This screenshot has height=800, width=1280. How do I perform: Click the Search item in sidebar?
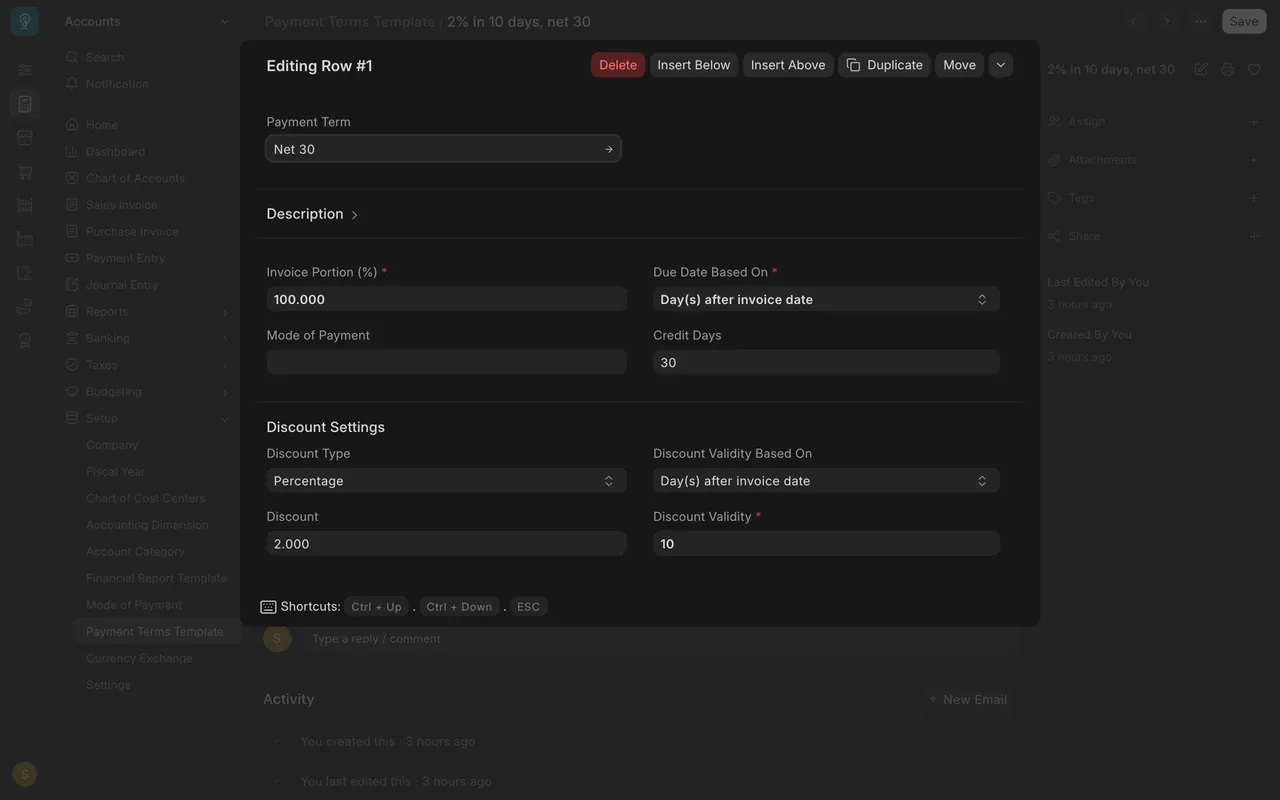105,57
